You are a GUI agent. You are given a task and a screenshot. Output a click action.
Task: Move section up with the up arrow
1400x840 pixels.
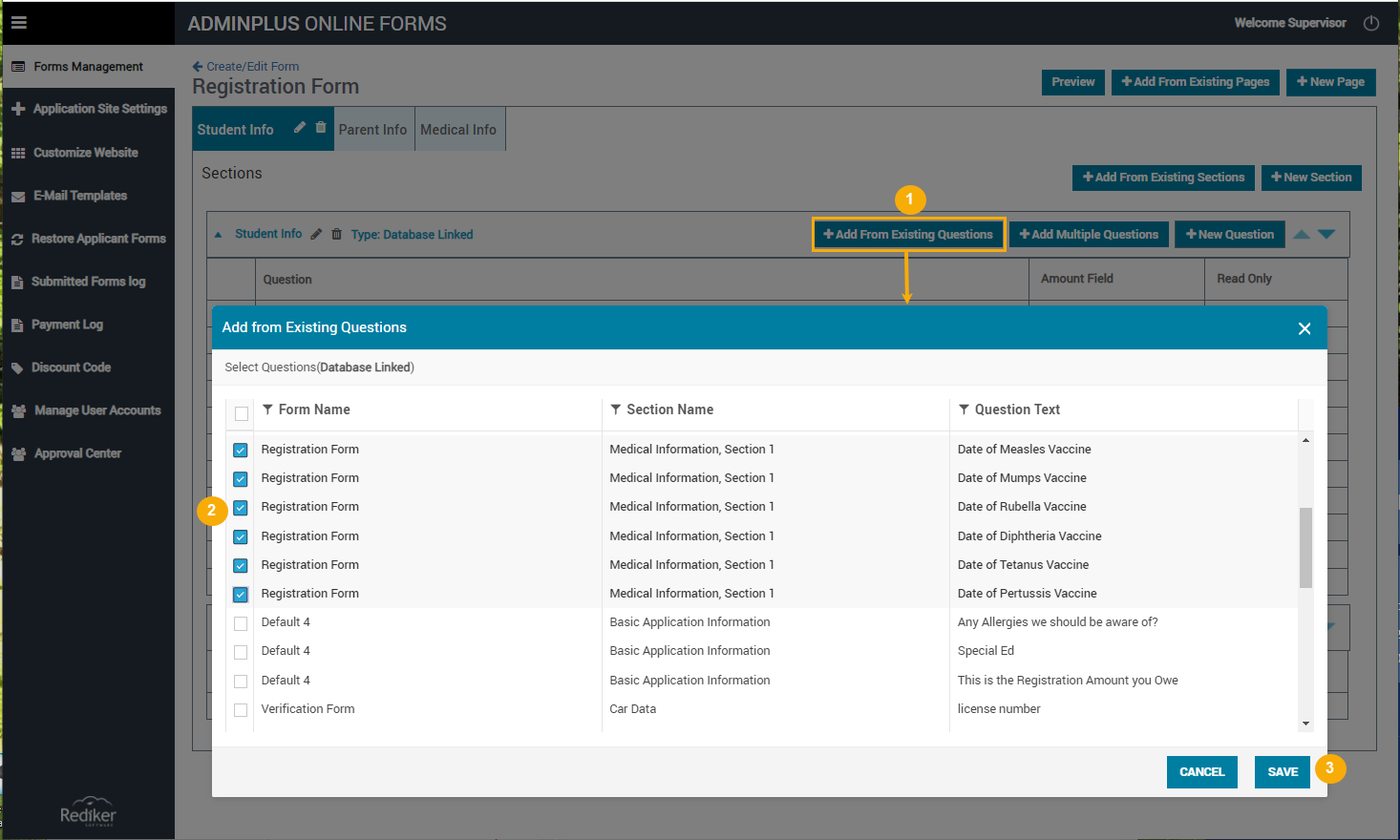coord(1302,234)
